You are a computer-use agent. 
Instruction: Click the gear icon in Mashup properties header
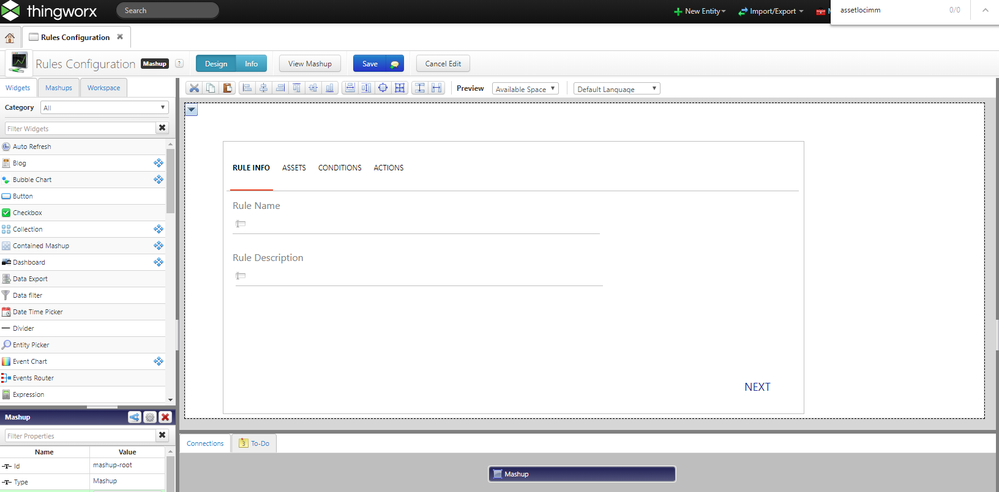click(150, 417)
